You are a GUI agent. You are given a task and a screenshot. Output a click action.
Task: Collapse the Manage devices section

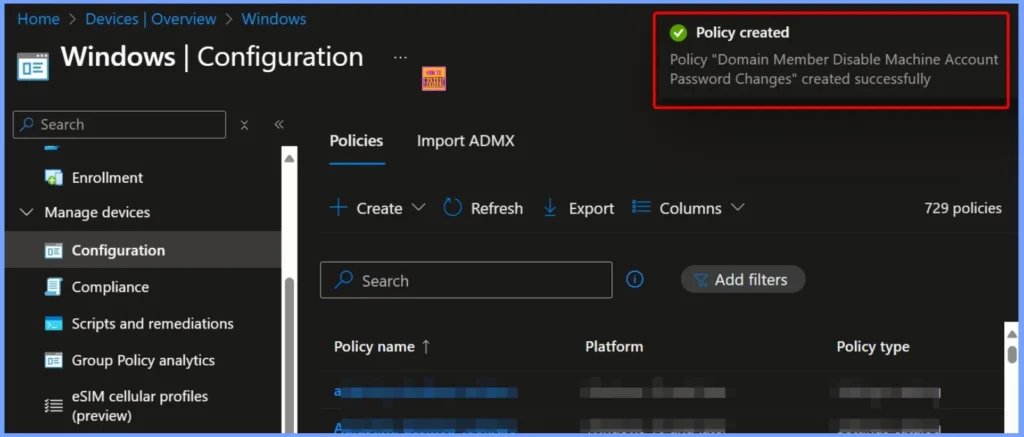[x=26, y=213]
